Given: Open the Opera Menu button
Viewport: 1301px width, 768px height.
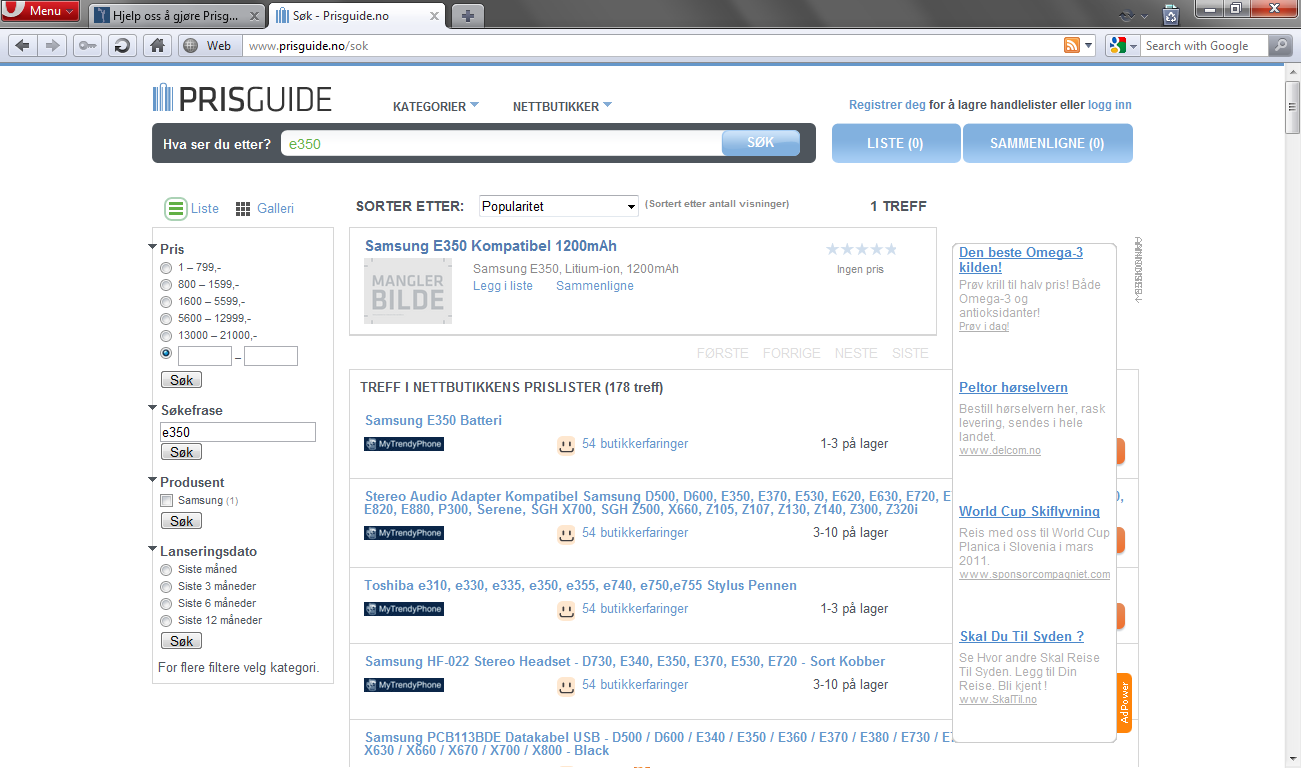Looking at the screenshot, I should (40, 11).
